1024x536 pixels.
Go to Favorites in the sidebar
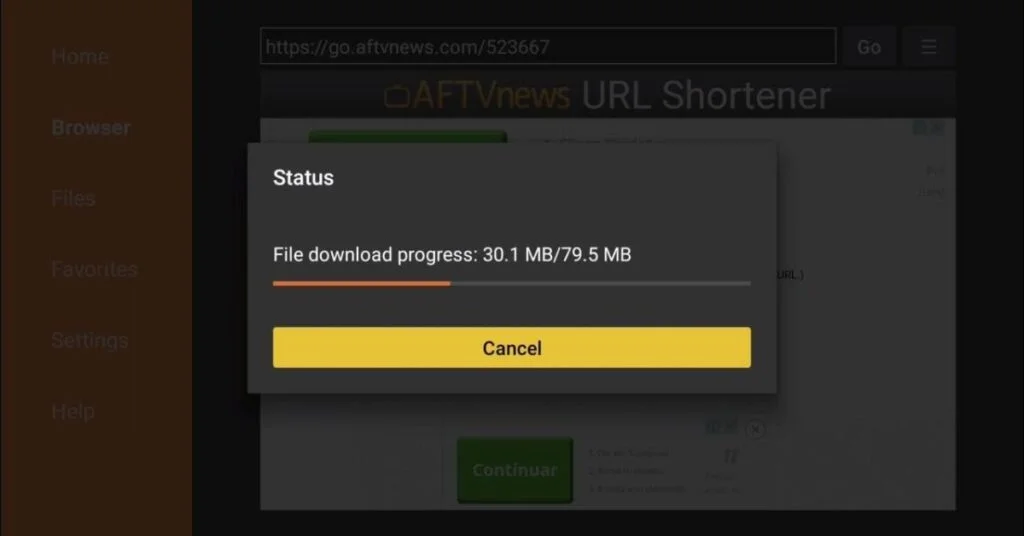tap(95, 269)
